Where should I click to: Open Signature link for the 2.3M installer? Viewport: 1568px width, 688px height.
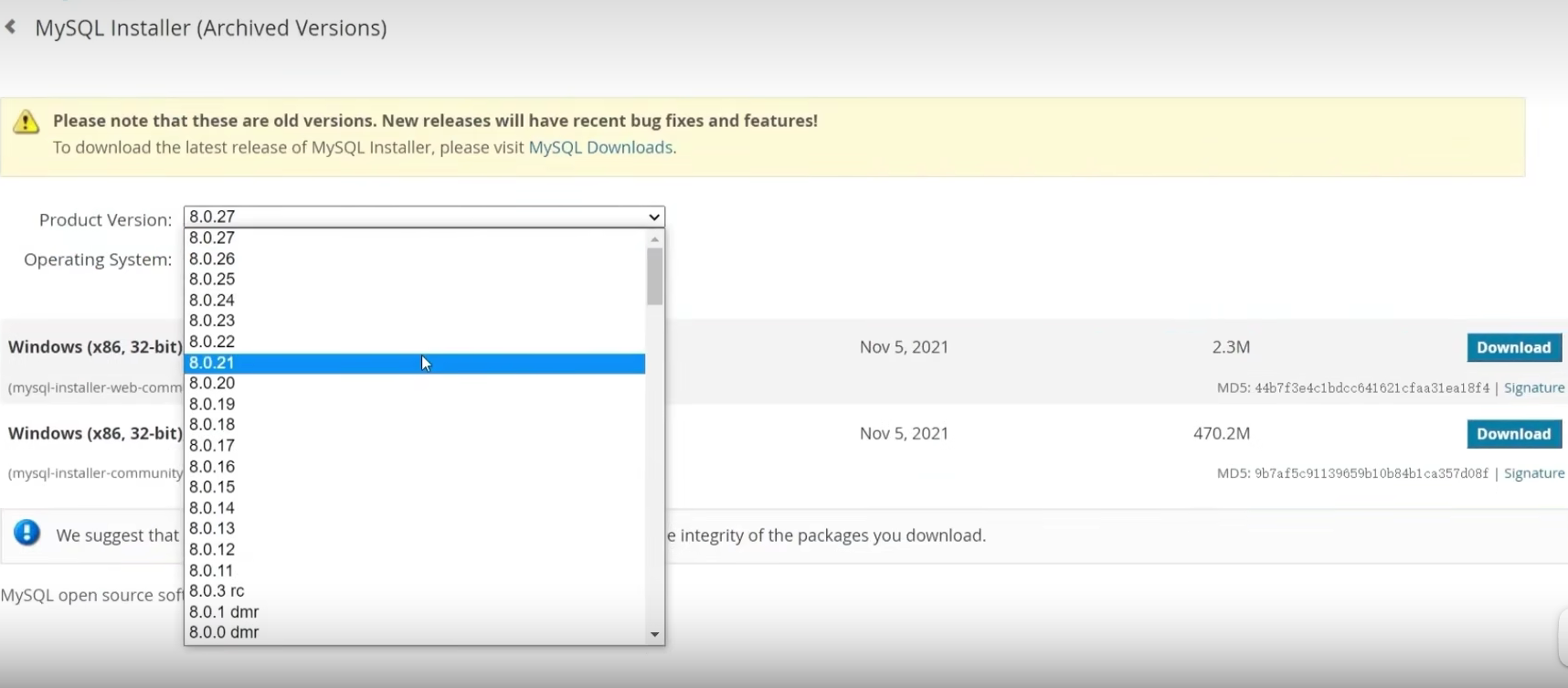[x=1534, y=387]
